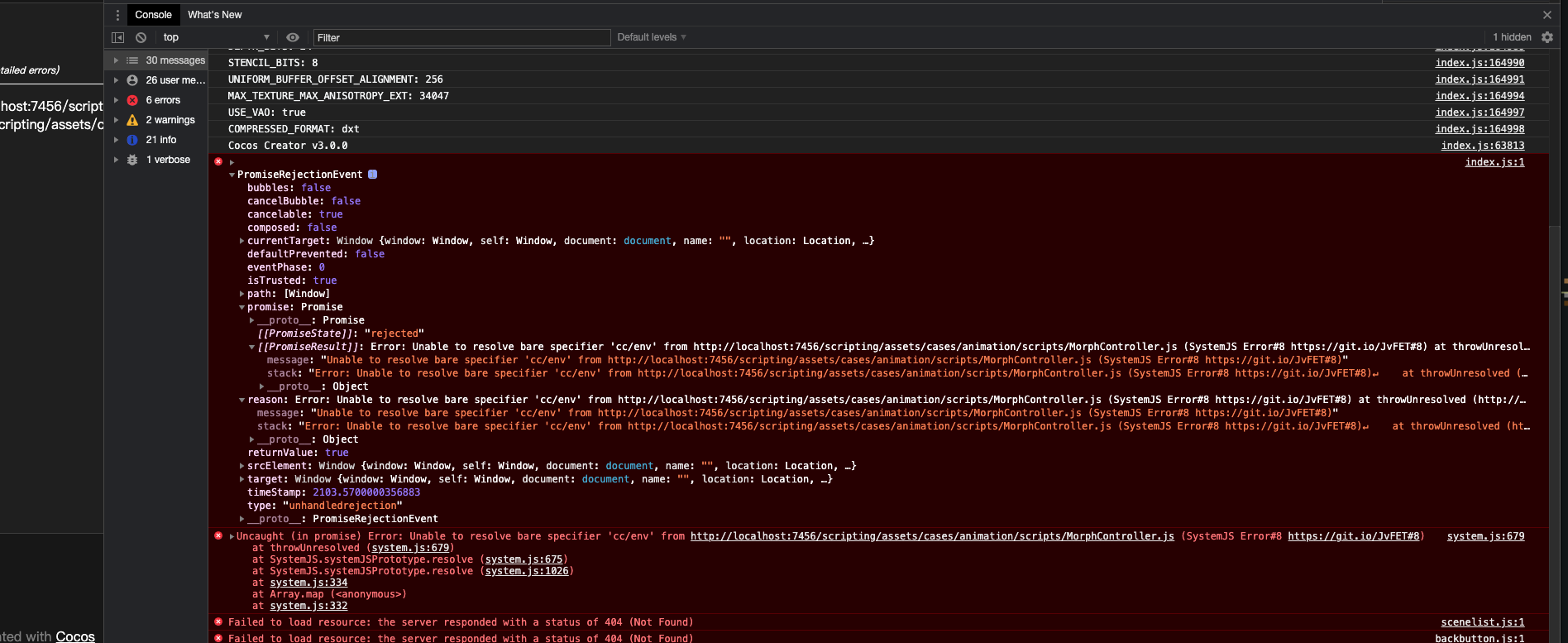Click the [[PromiseState]] "rejected" value

(394, 333)
